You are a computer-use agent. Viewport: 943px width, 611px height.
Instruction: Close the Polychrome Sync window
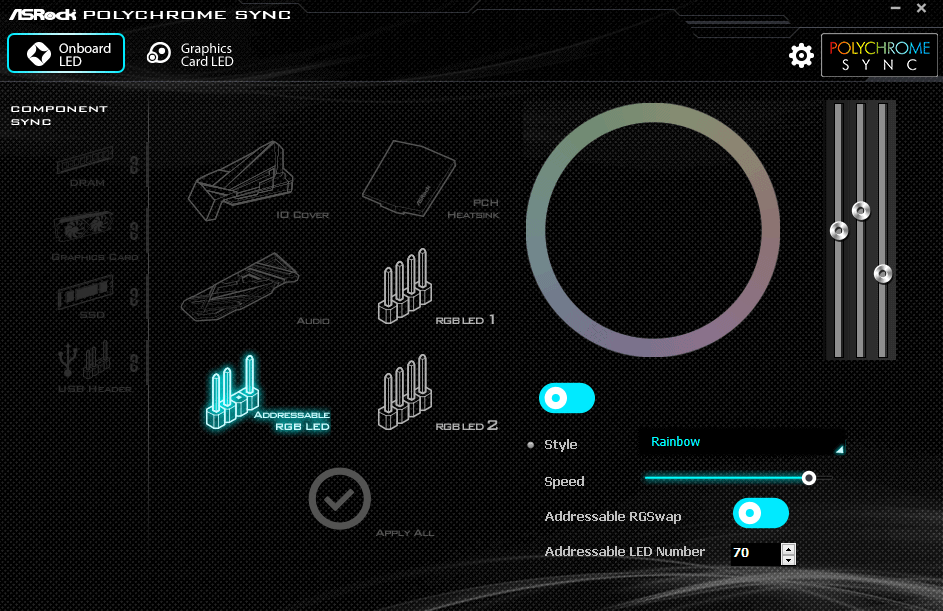tap(921, 8)
